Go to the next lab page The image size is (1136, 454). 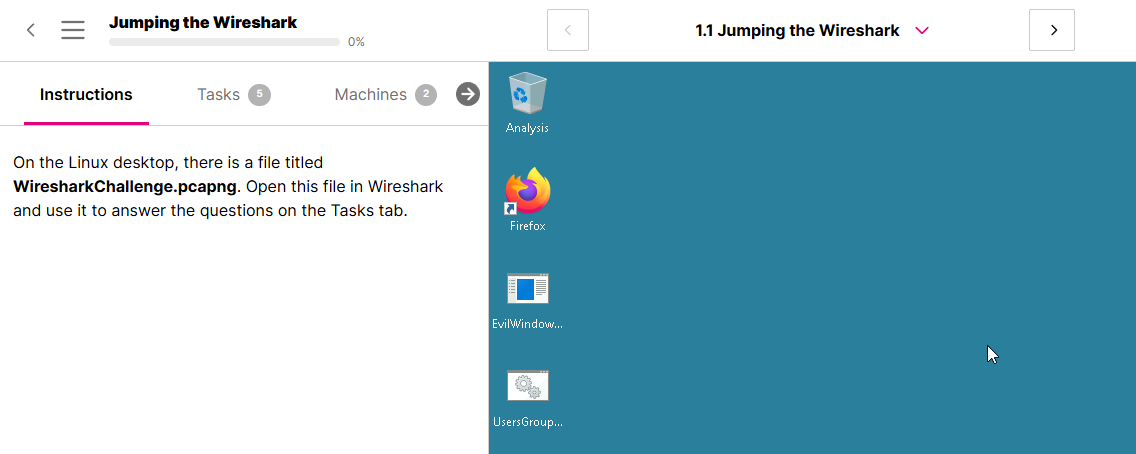[x=1052, y=30]
